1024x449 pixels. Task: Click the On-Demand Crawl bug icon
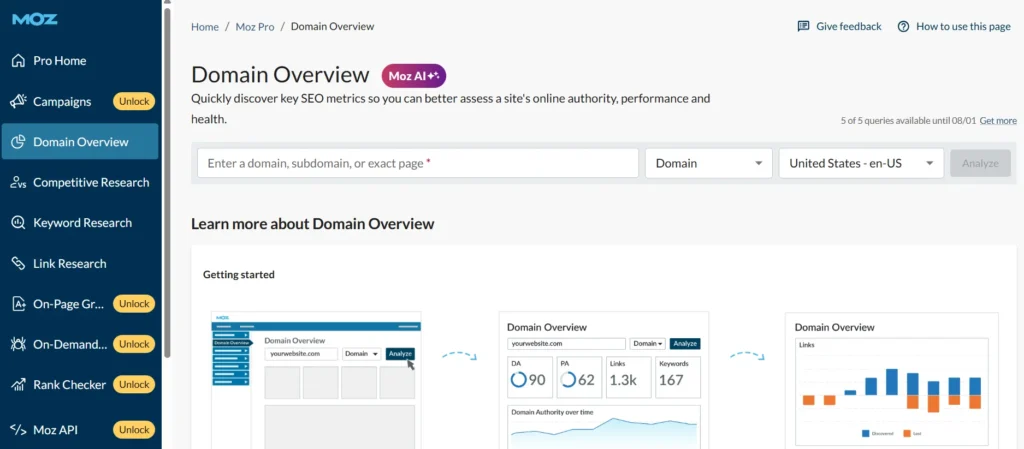coord(18,344)
